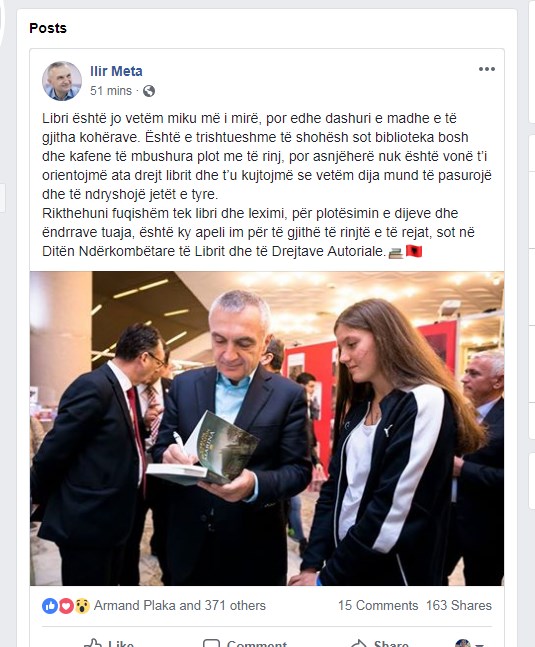The width and height of the screenshot is (535, 647).
Task: Open the Armand Plaka and 371 others list
Action: point(180,605)
